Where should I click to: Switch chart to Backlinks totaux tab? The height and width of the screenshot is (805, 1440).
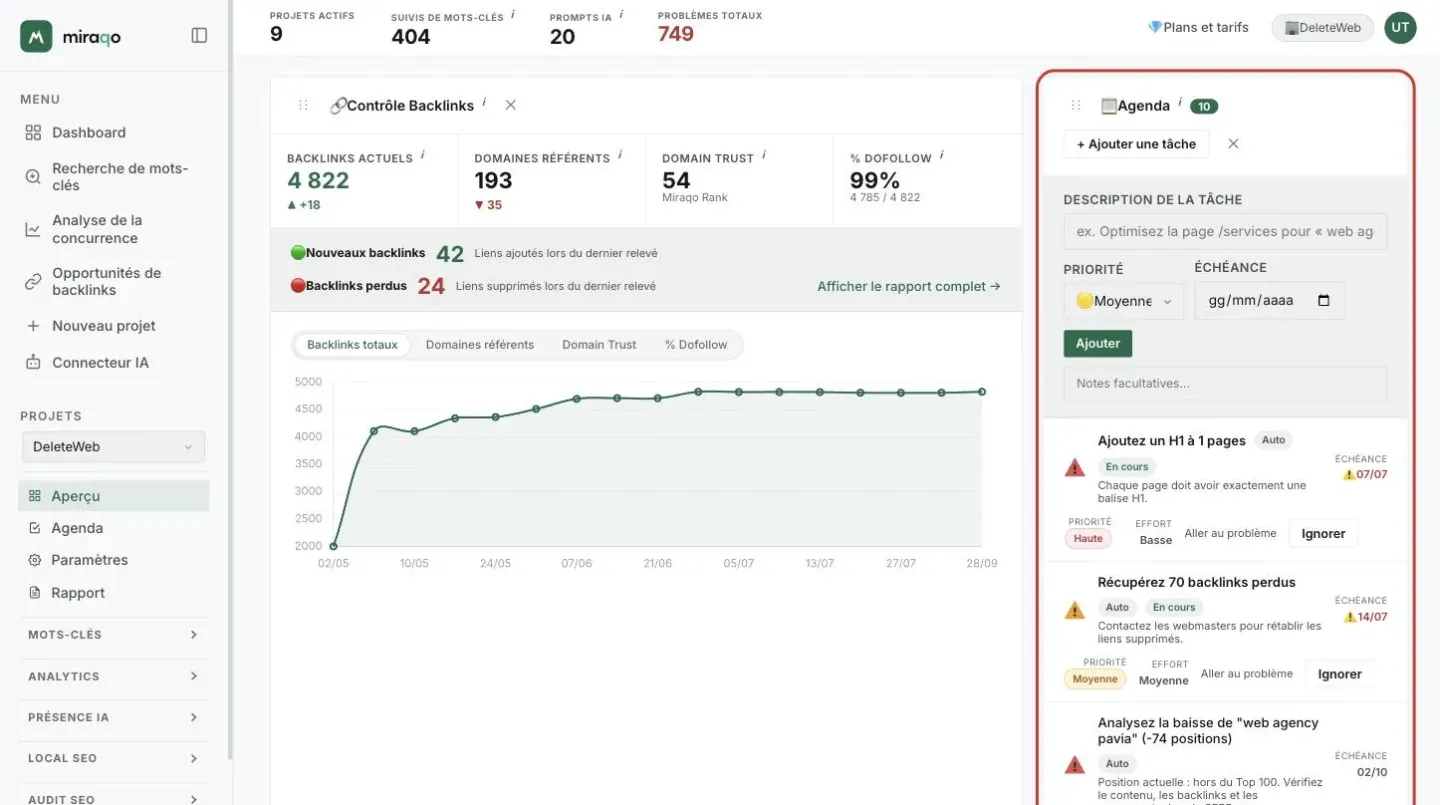click(x=352, y=345)
